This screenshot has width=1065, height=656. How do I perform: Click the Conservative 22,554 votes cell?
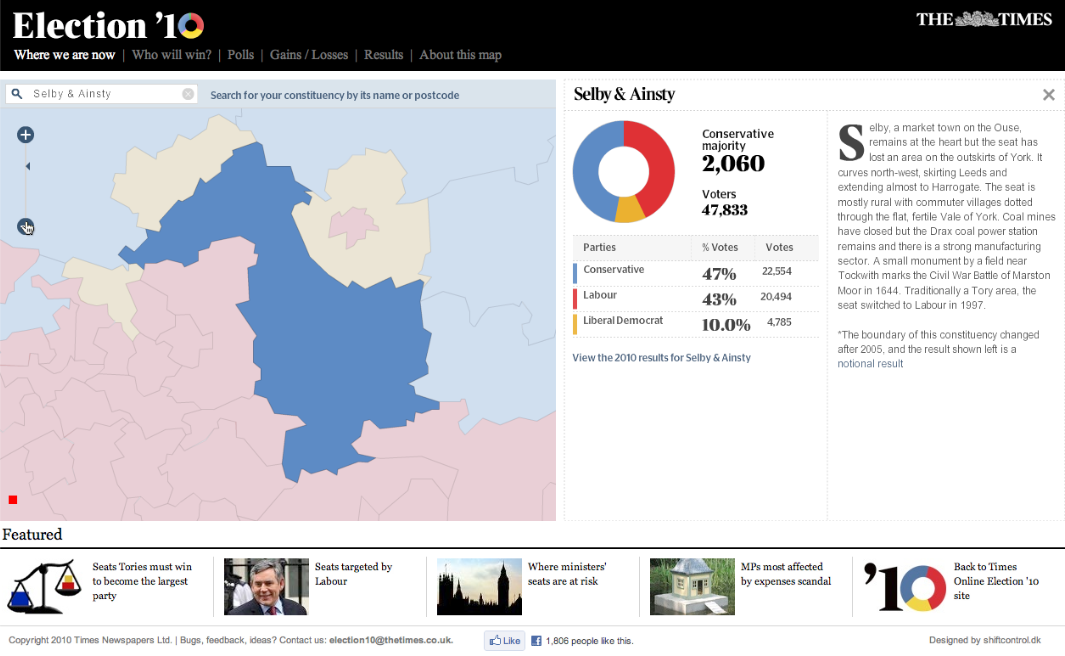click(x=776, y=271)
